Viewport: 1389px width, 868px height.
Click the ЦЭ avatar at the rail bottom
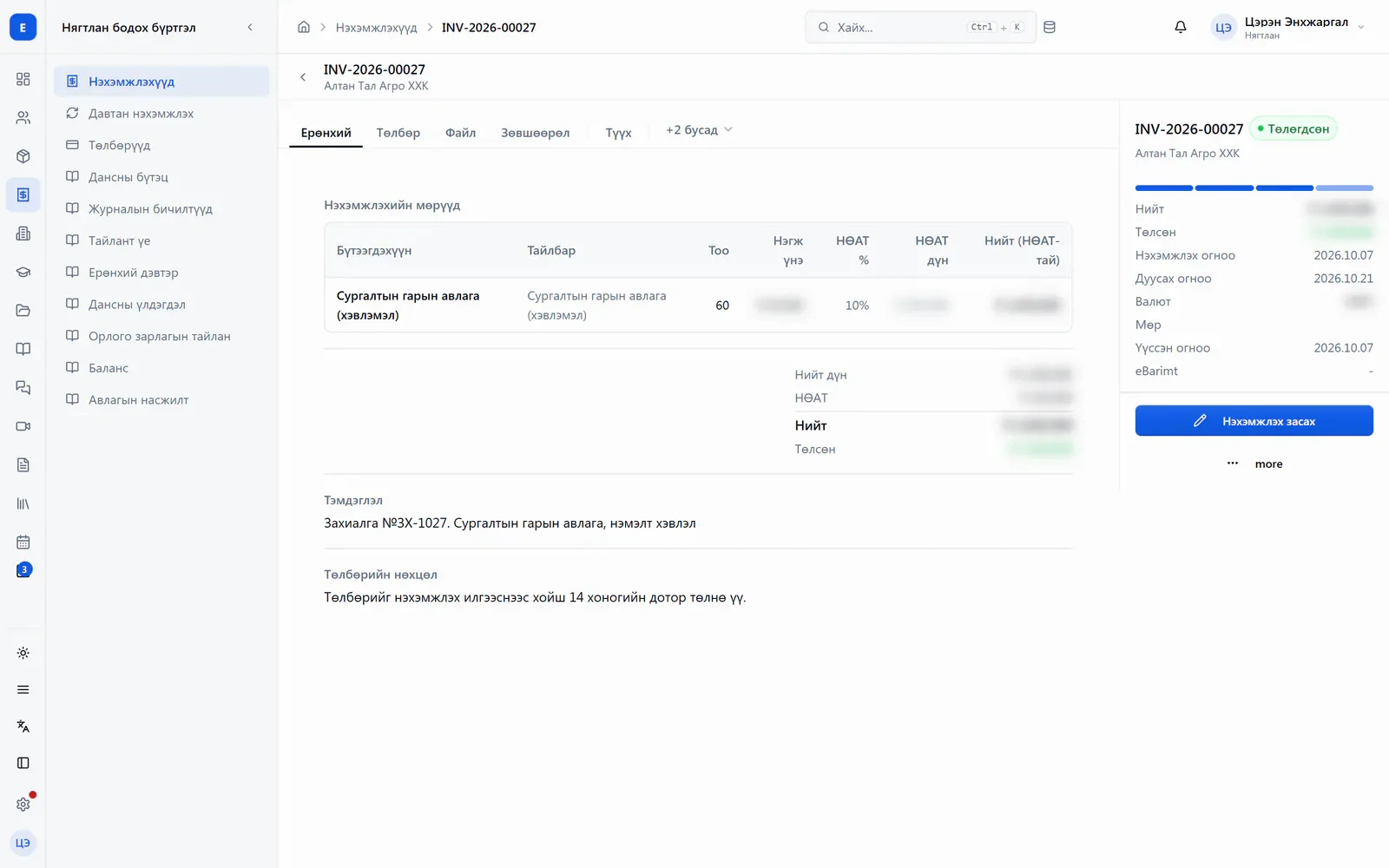23,843
